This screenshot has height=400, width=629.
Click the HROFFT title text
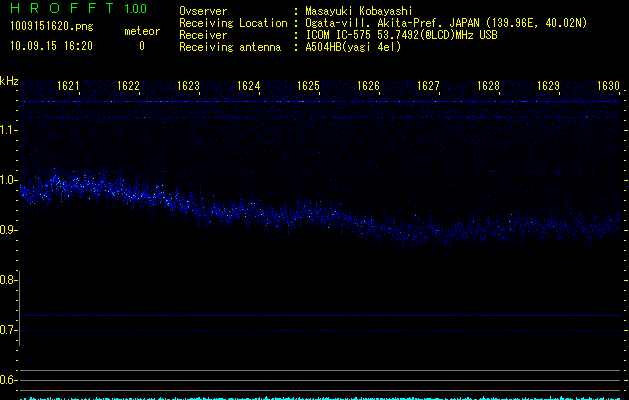pyautogui.click(x=61, y=9)
